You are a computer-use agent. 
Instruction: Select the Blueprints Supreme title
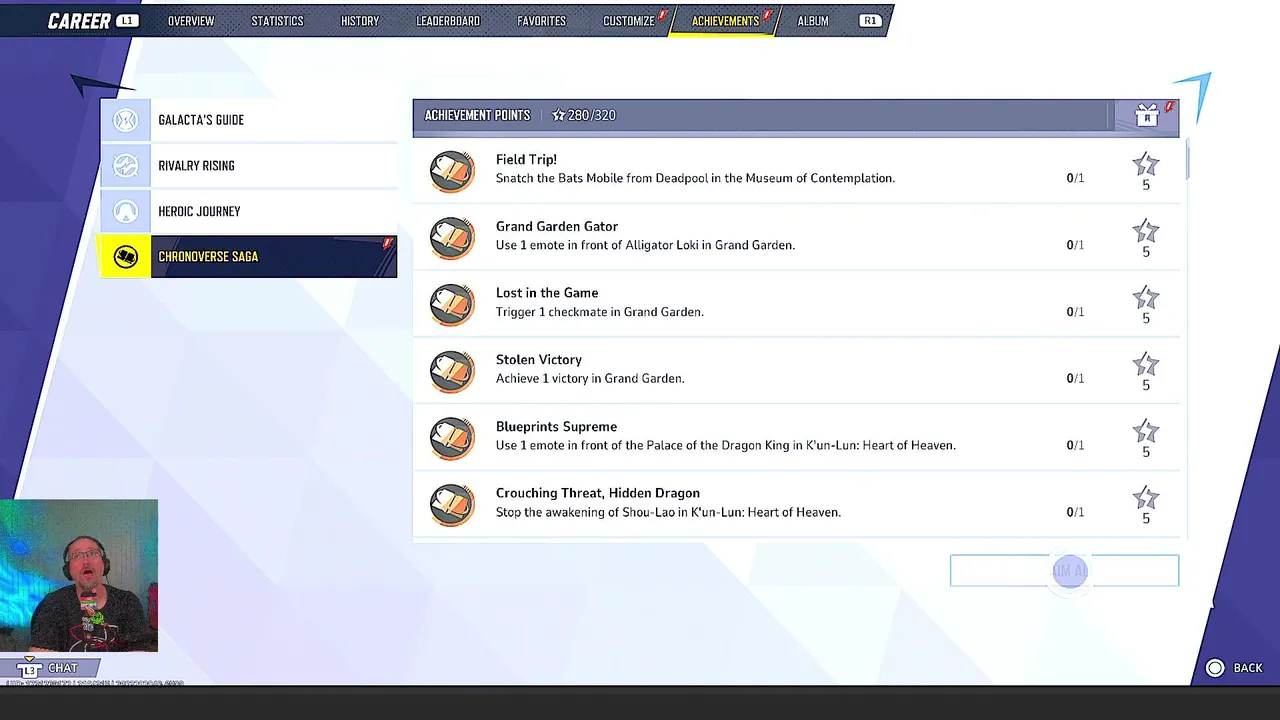coord(556,427)
